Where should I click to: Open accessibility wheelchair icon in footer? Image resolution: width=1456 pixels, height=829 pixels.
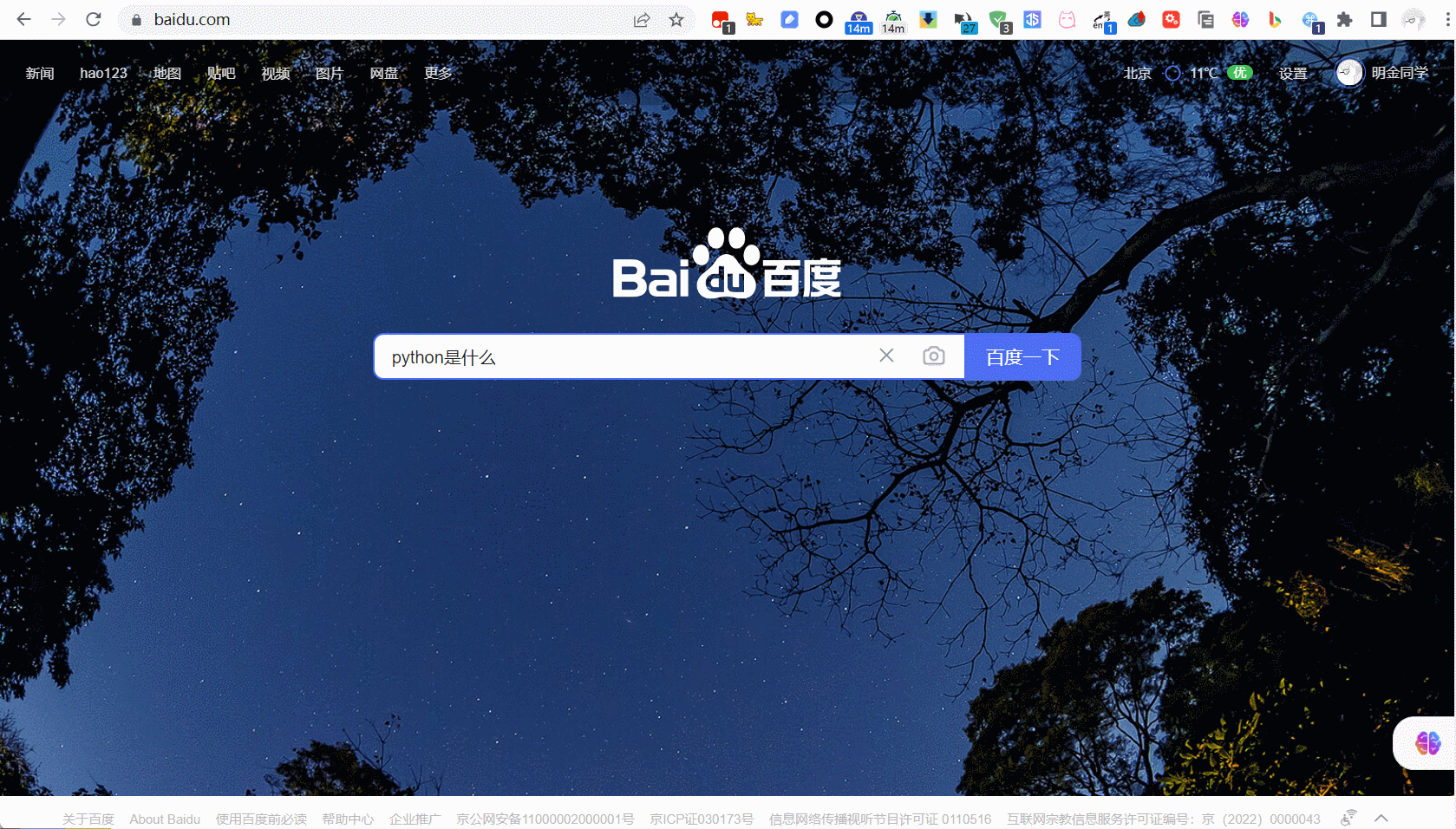point(1348,817)
